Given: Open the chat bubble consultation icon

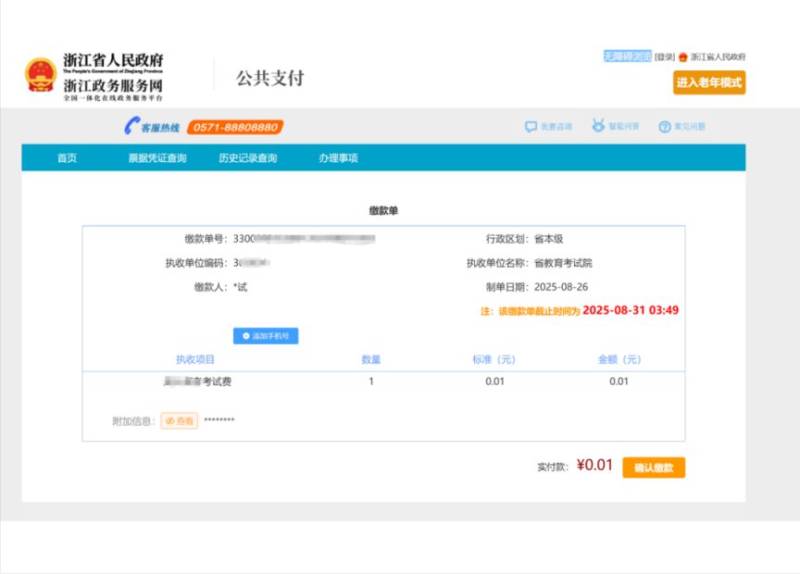Looking at the screenshot, I should click(531, 127).
